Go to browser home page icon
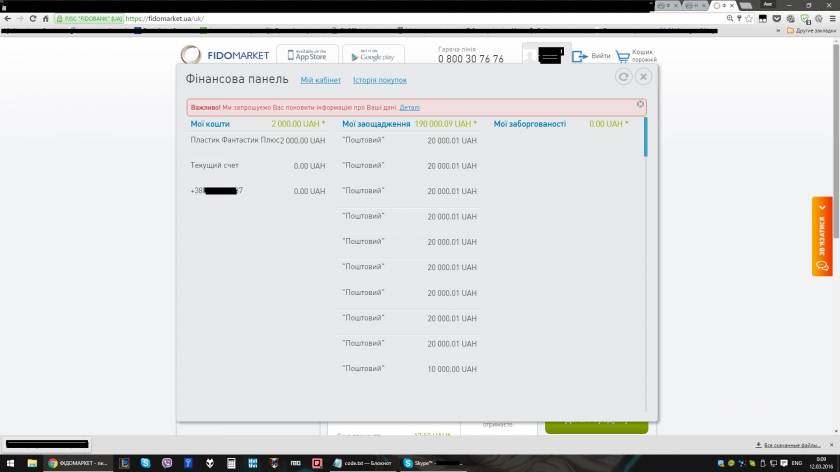The width and height of the screenshot is (840, 472). click(46, 18)
